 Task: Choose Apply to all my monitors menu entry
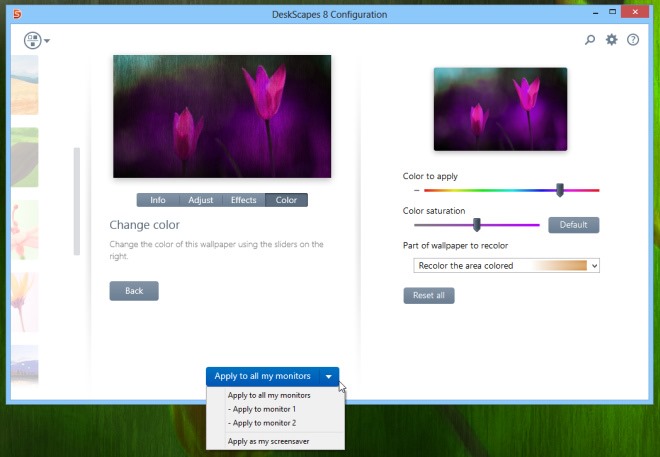[x=269, y=395]
